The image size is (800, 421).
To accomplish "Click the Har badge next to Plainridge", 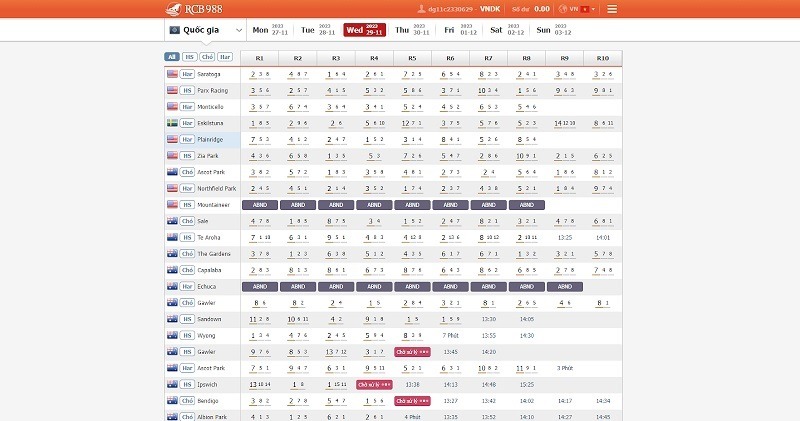I will pos(187,139).
